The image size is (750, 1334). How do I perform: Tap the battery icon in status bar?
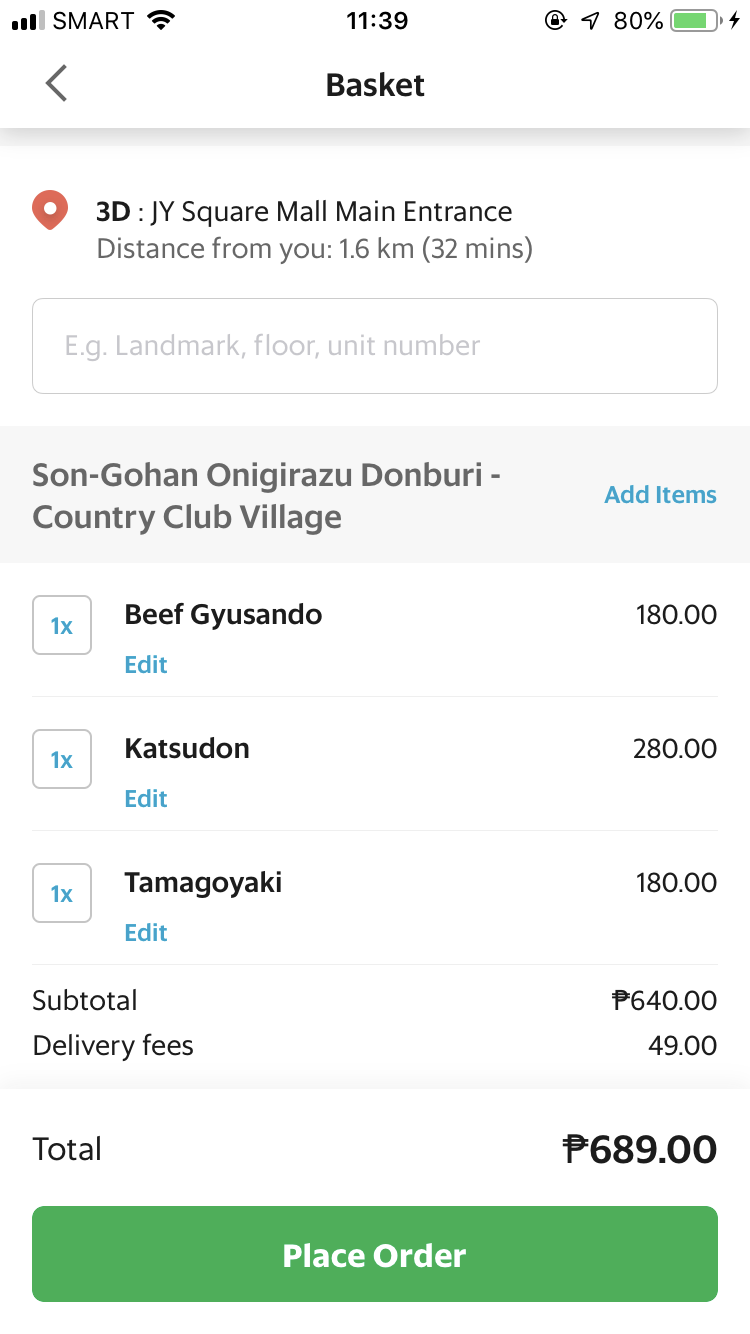698,20
